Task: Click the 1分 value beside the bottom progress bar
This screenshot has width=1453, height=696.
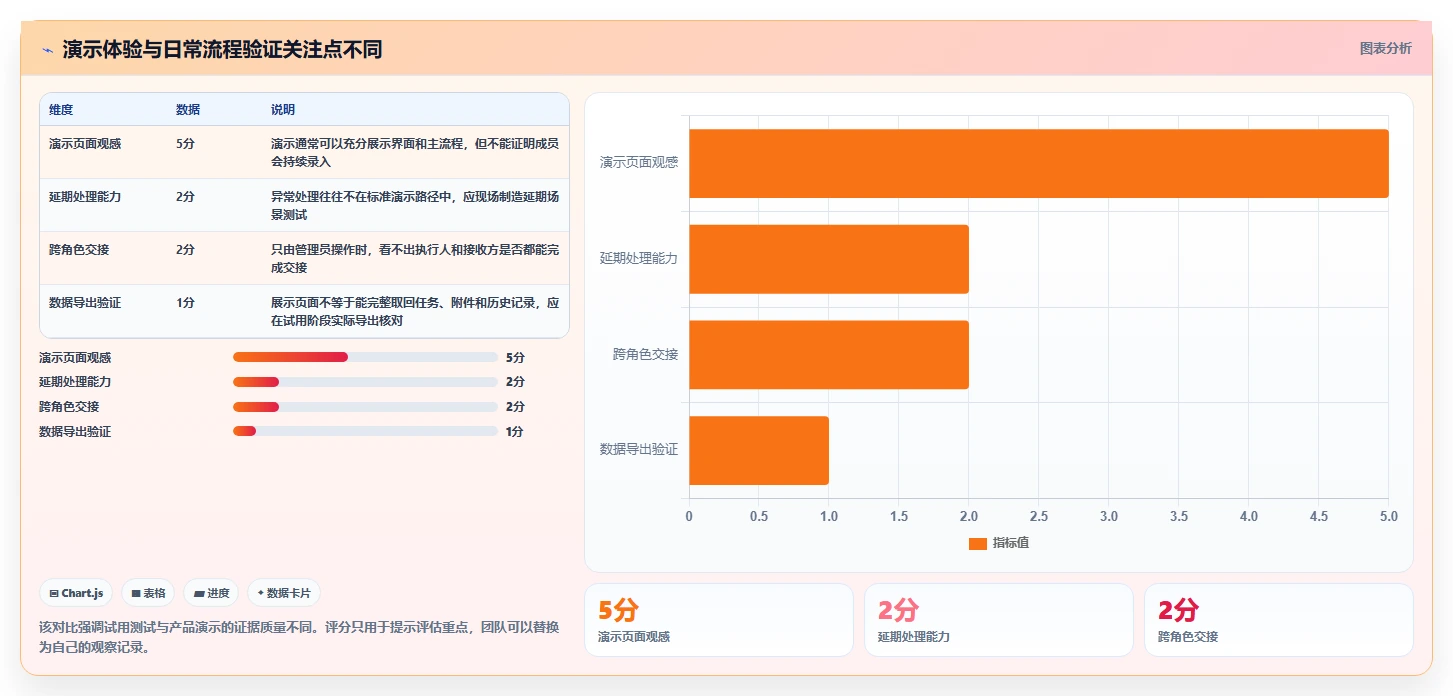Action: 515,432
